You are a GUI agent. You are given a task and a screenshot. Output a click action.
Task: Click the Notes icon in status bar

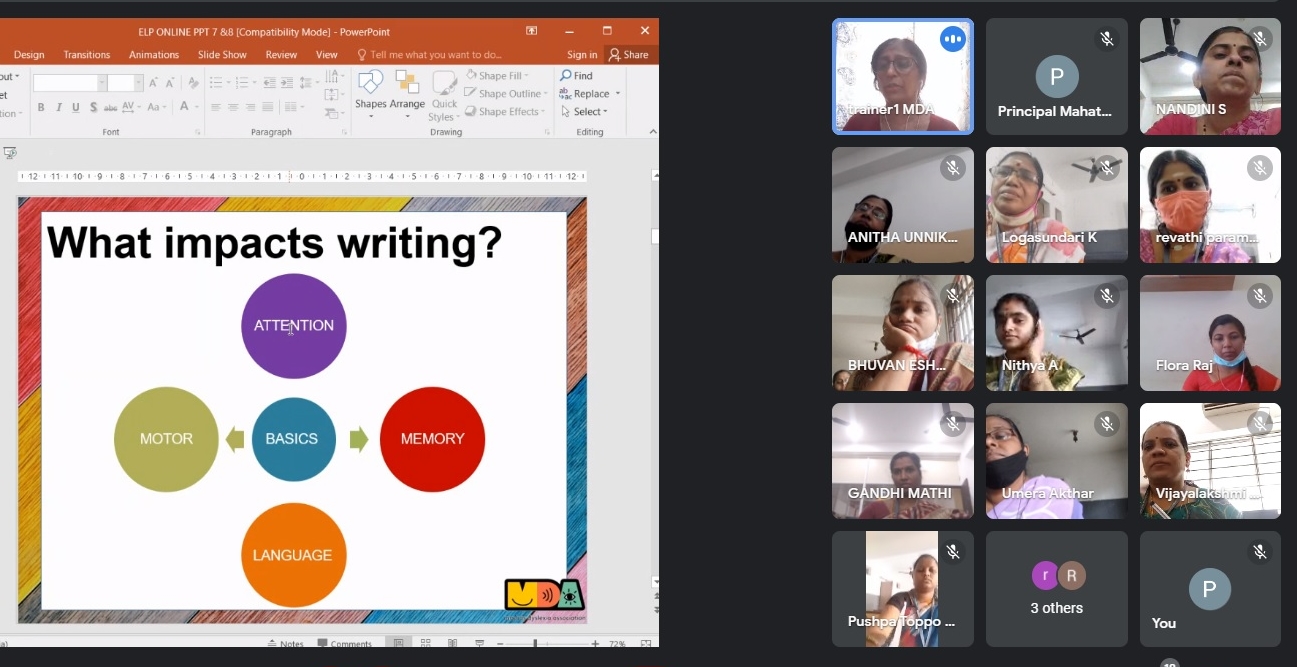(285, 643)
